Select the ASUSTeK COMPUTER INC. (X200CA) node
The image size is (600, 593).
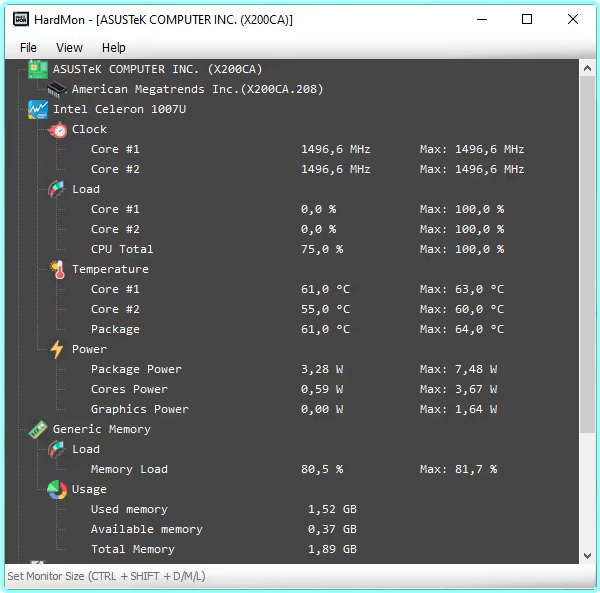pos(157,69)
